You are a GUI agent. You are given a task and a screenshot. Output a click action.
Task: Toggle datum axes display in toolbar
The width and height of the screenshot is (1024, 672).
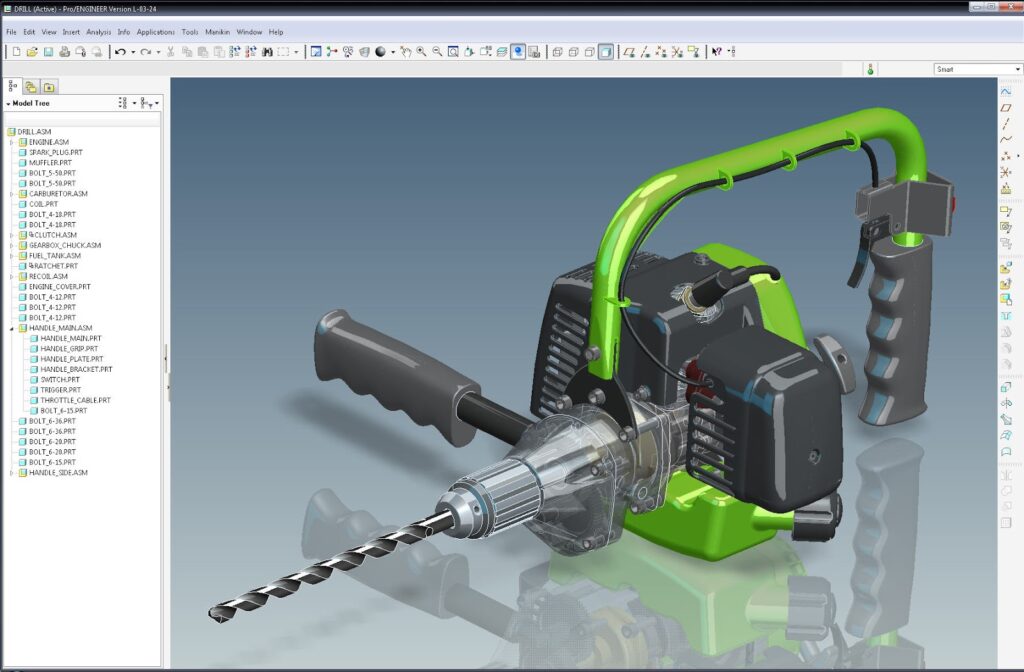point(646,52)
